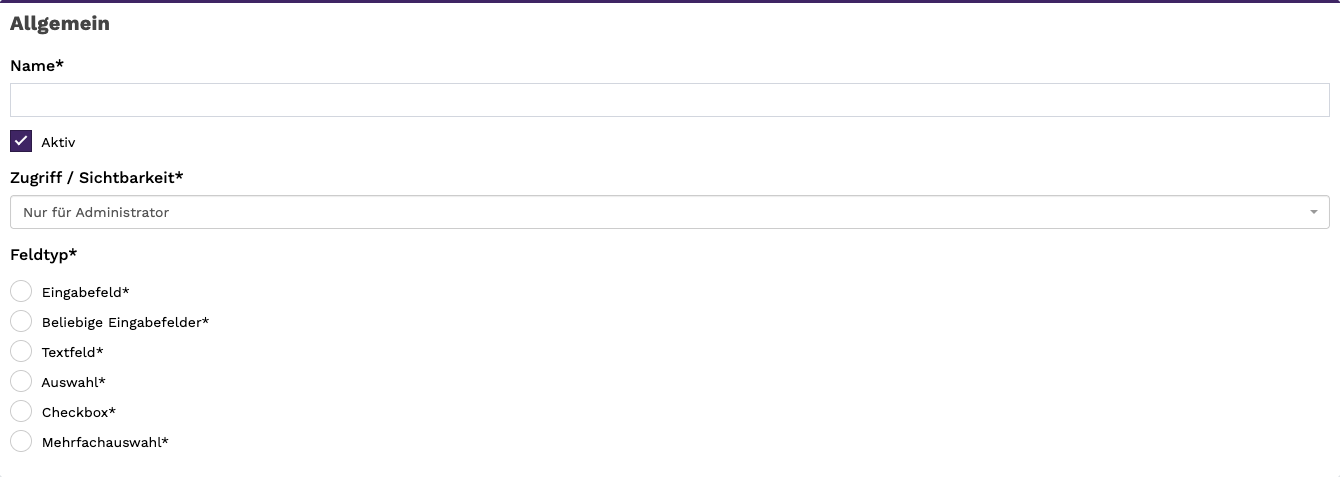Click the 'Zugriff / Sichtbarkeit*' label
Image resolution: width=1340 pixels, height=477 pixels.
tap(97, 178)
